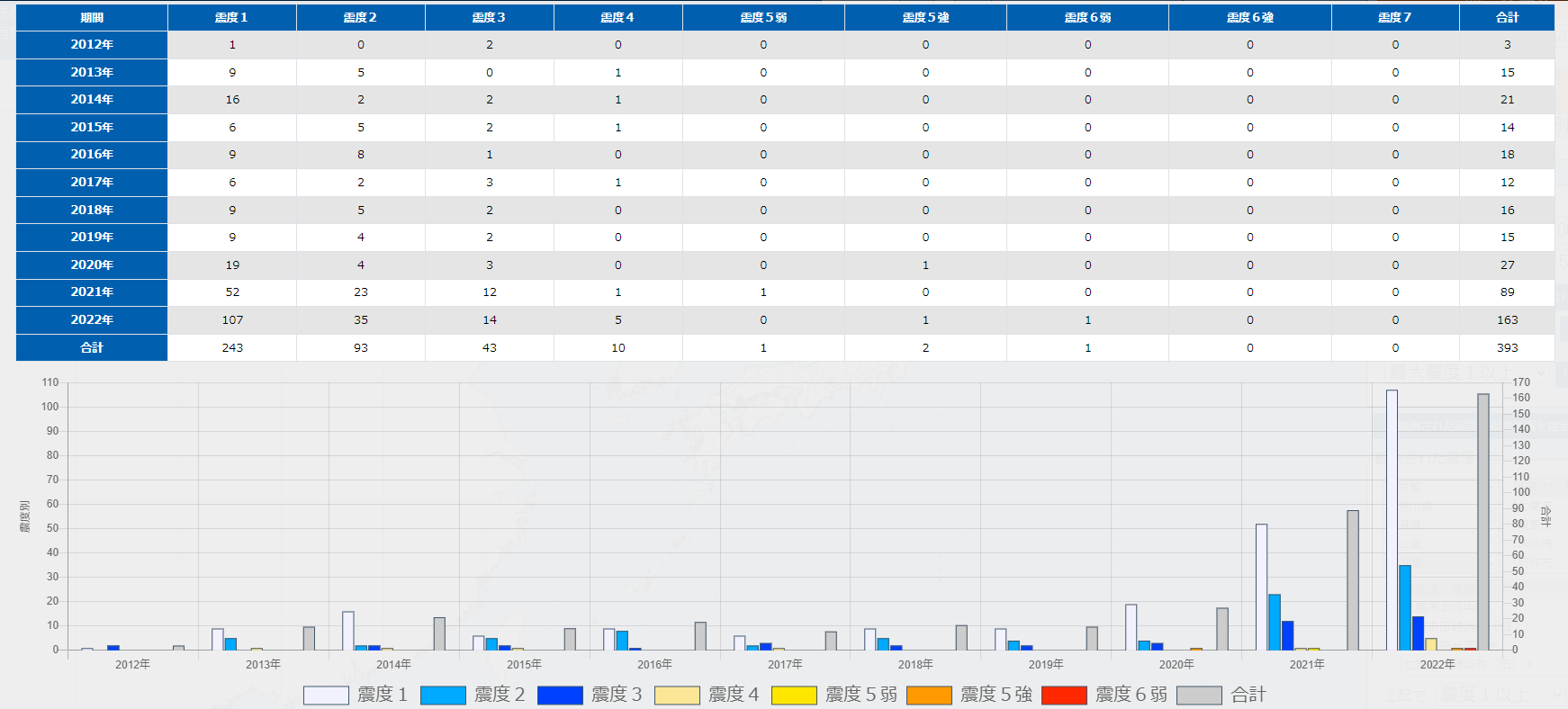
Task: Select the 震度5弱 column header
Action: point(763,17)
